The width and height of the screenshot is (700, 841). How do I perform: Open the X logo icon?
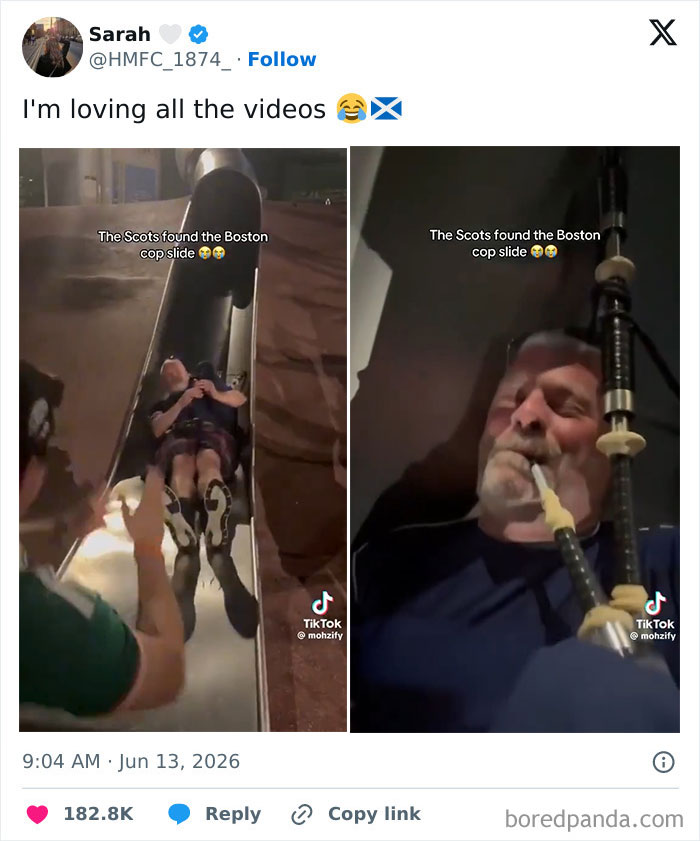[x=663, y=33]
